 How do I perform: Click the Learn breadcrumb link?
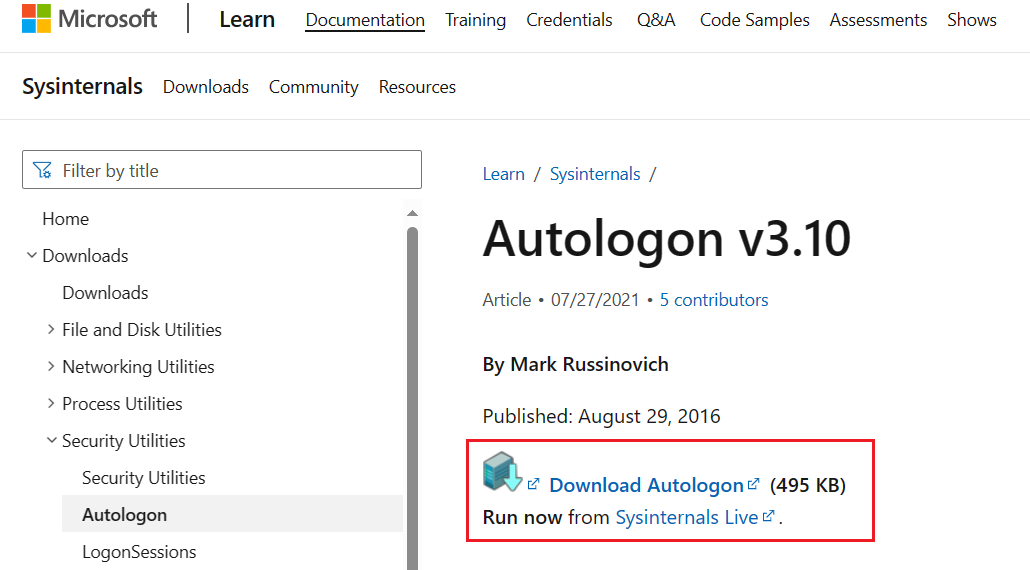[x=504, y=174]
